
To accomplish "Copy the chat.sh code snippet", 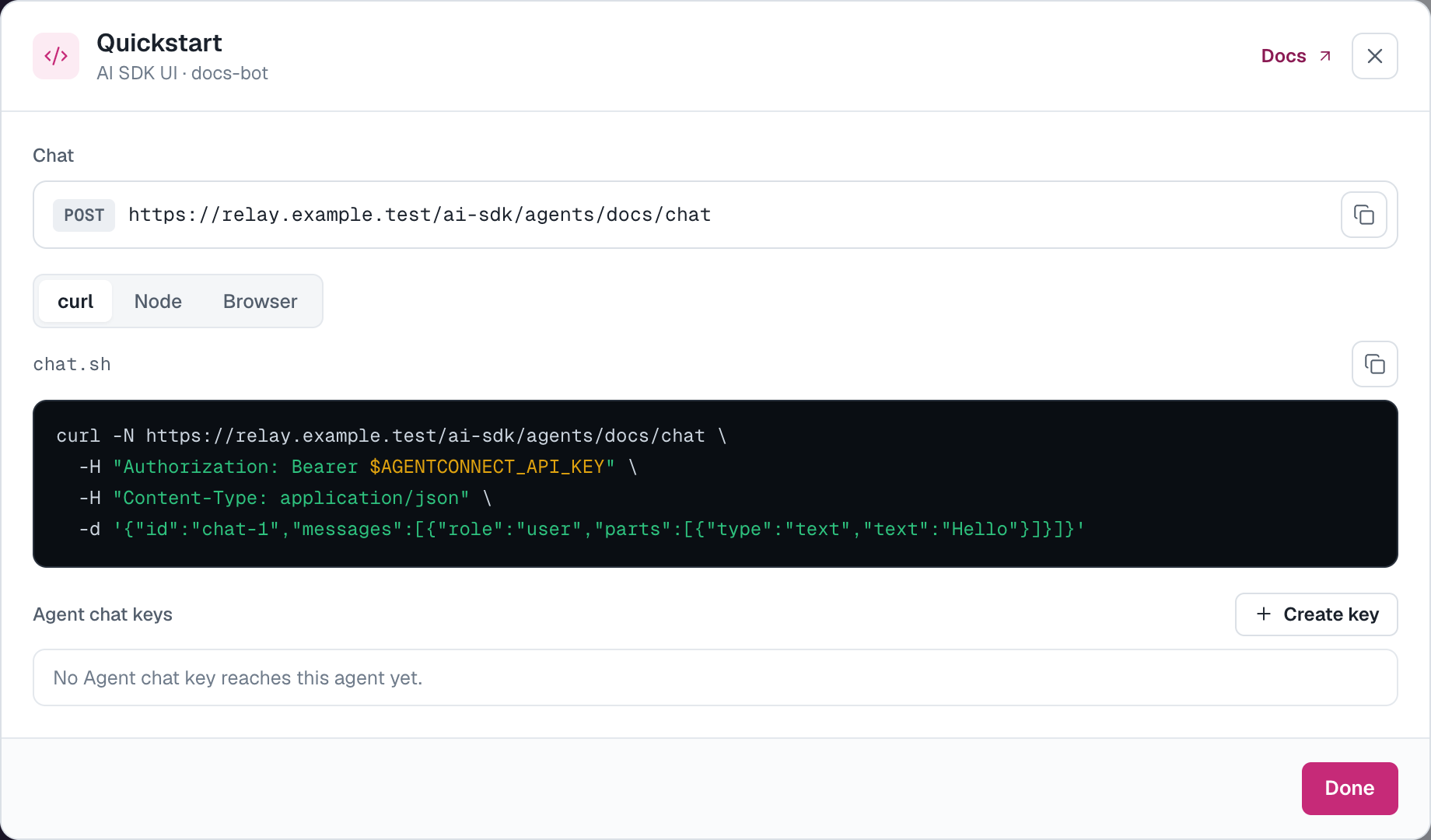I will (x=1374, y=364).
